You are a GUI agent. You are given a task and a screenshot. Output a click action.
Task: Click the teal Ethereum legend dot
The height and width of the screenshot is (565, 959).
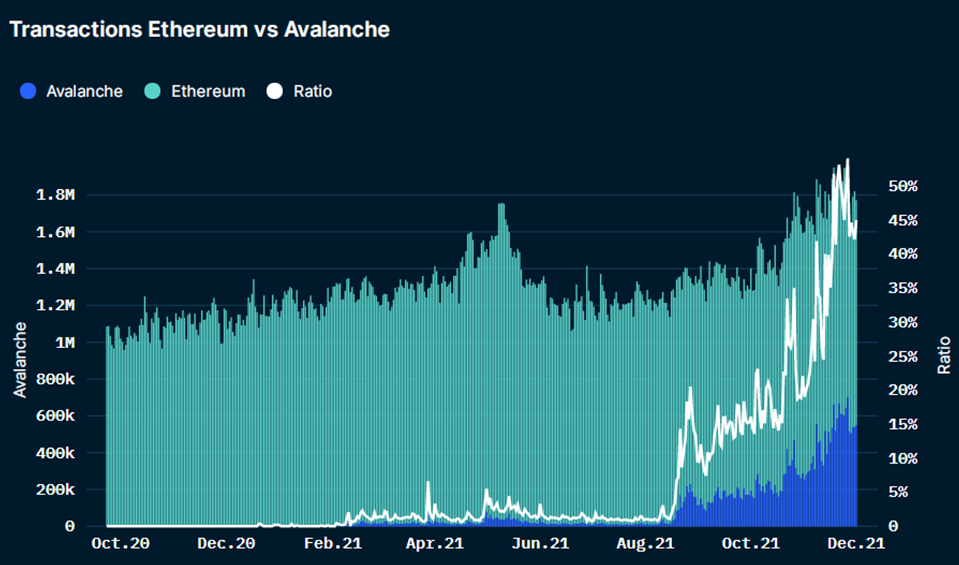pyautogui.click(x=152, y=91)
